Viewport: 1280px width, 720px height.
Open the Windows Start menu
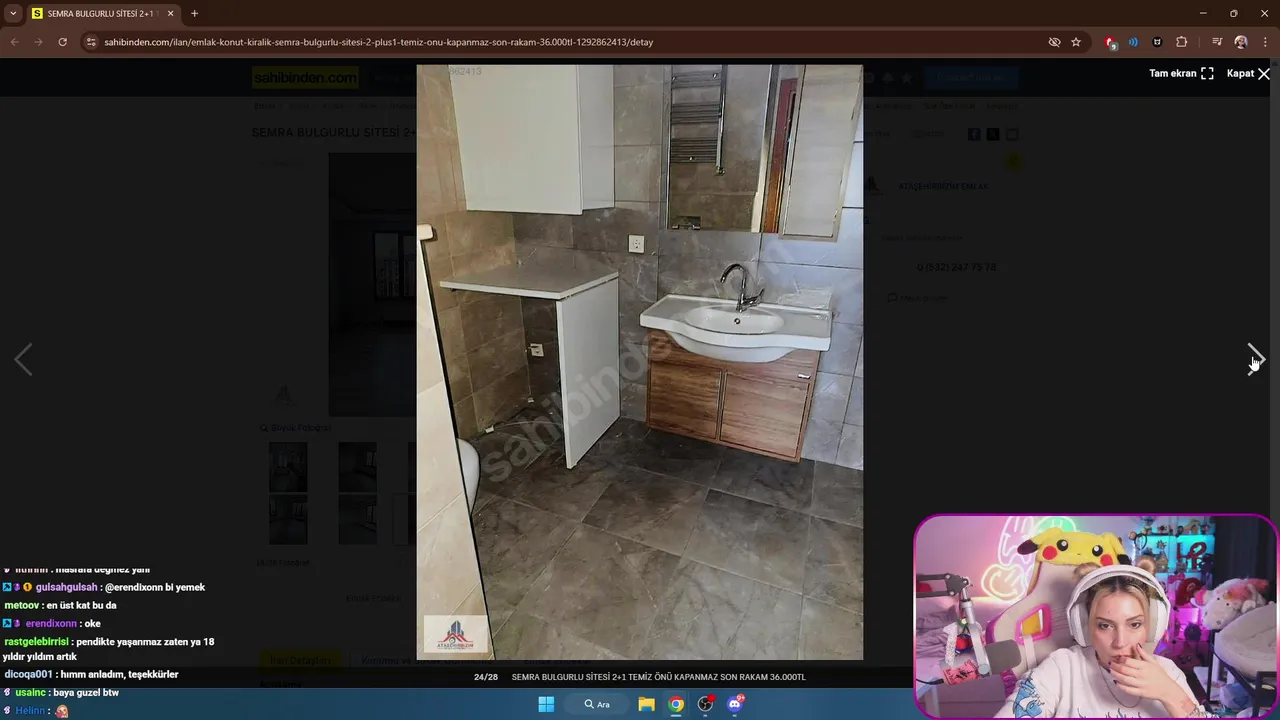click(546, 704)
